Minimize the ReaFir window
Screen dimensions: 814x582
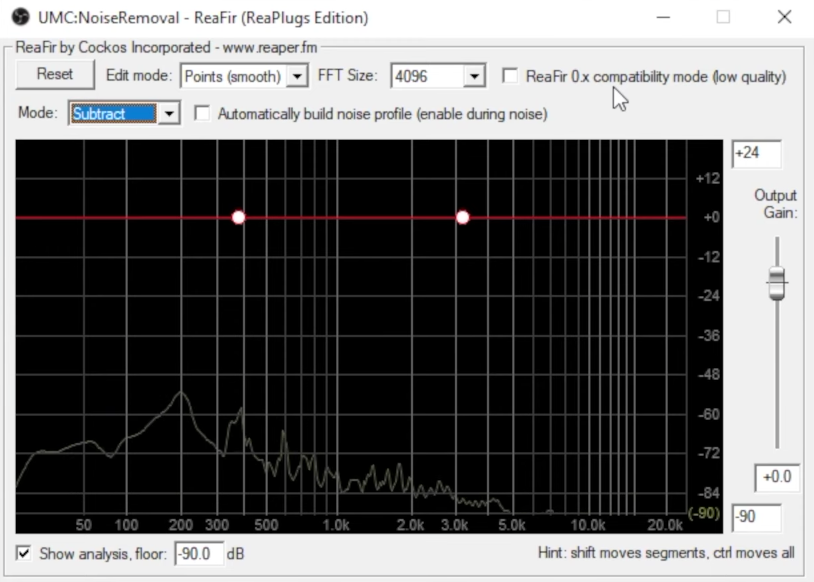click(663, 17)
